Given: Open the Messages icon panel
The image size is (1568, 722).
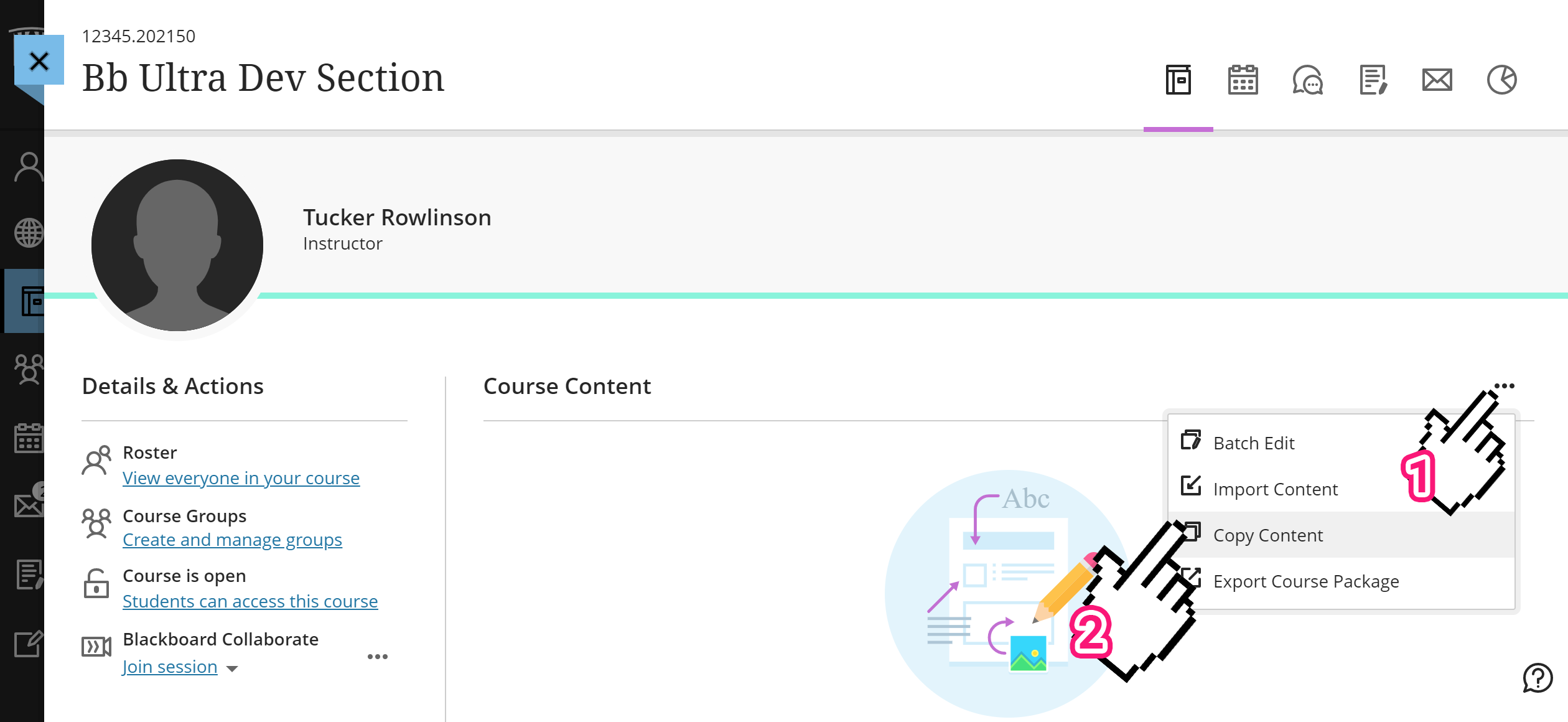Looking at the screenshot, I should point(1435,80).
